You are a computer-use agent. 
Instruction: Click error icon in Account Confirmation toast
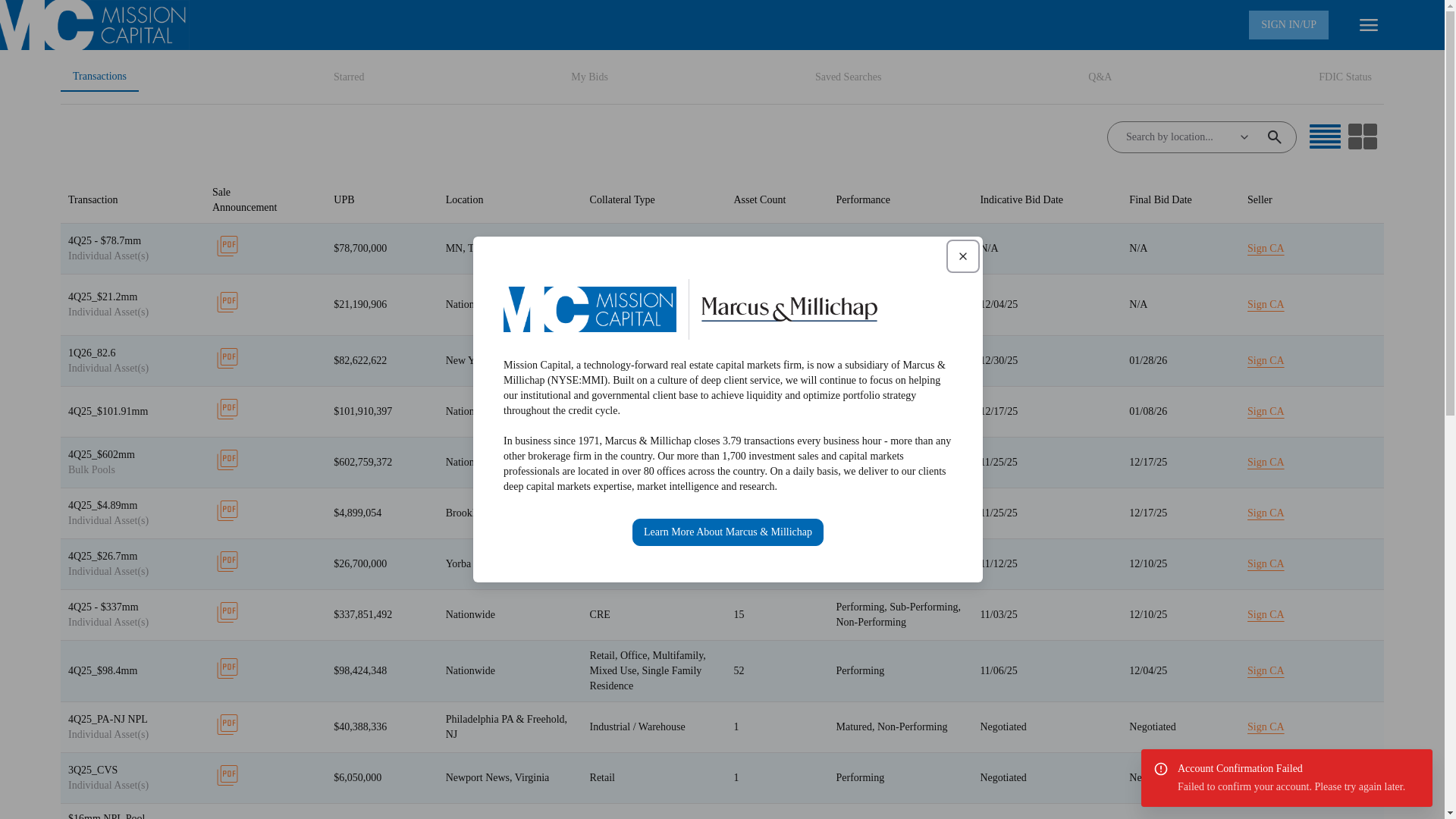click(1160, 769)
